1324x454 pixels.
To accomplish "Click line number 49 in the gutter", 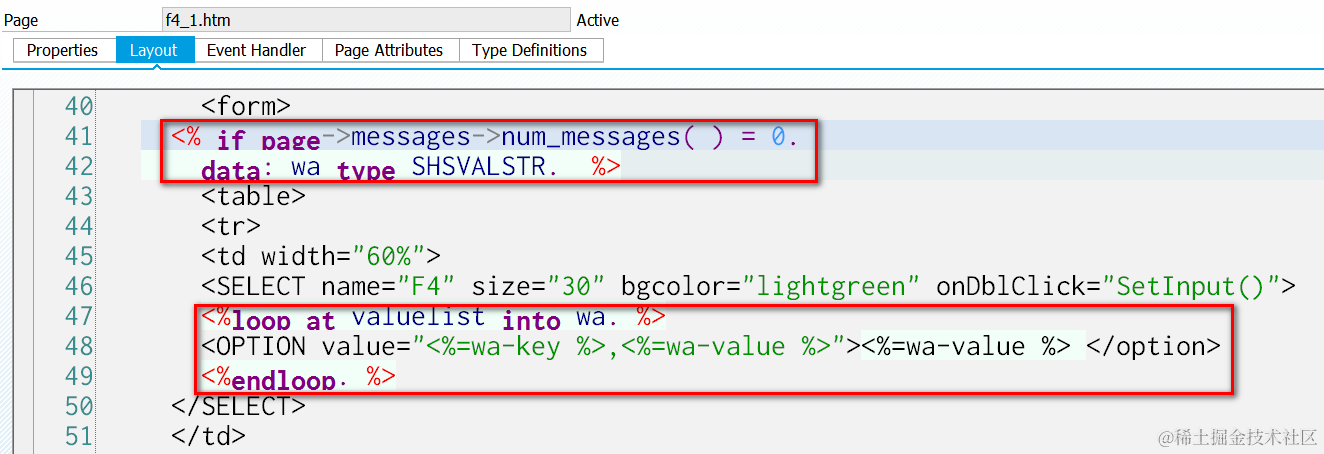I will click(x=78, y=376).
